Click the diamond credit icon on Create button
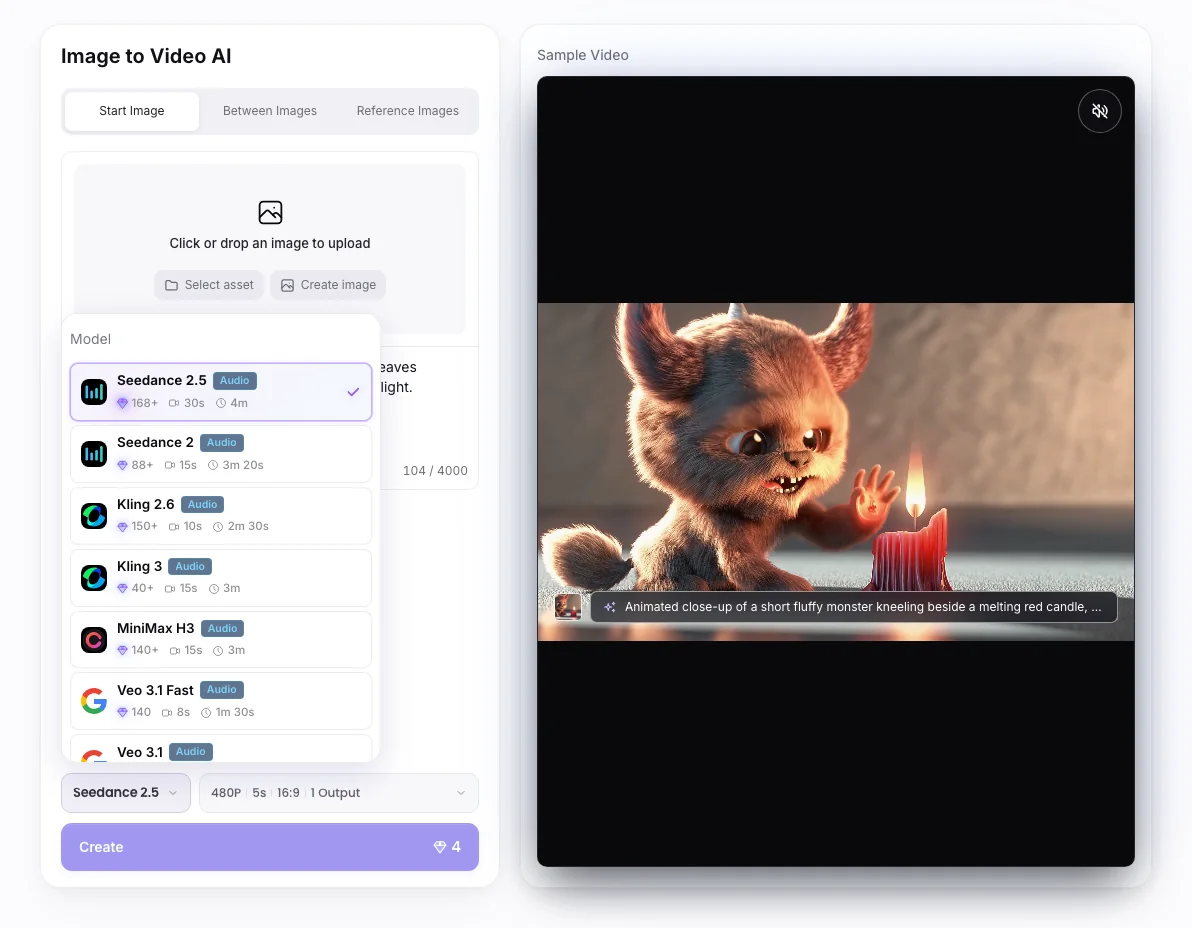 coord(439,847)
